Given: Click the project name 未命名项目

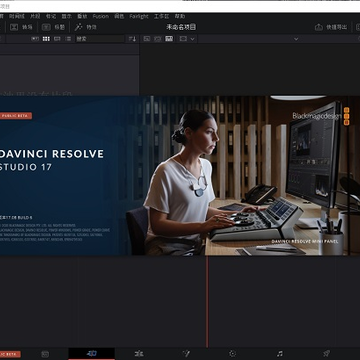Looking at the screenshot, I should tap(181, 27).
